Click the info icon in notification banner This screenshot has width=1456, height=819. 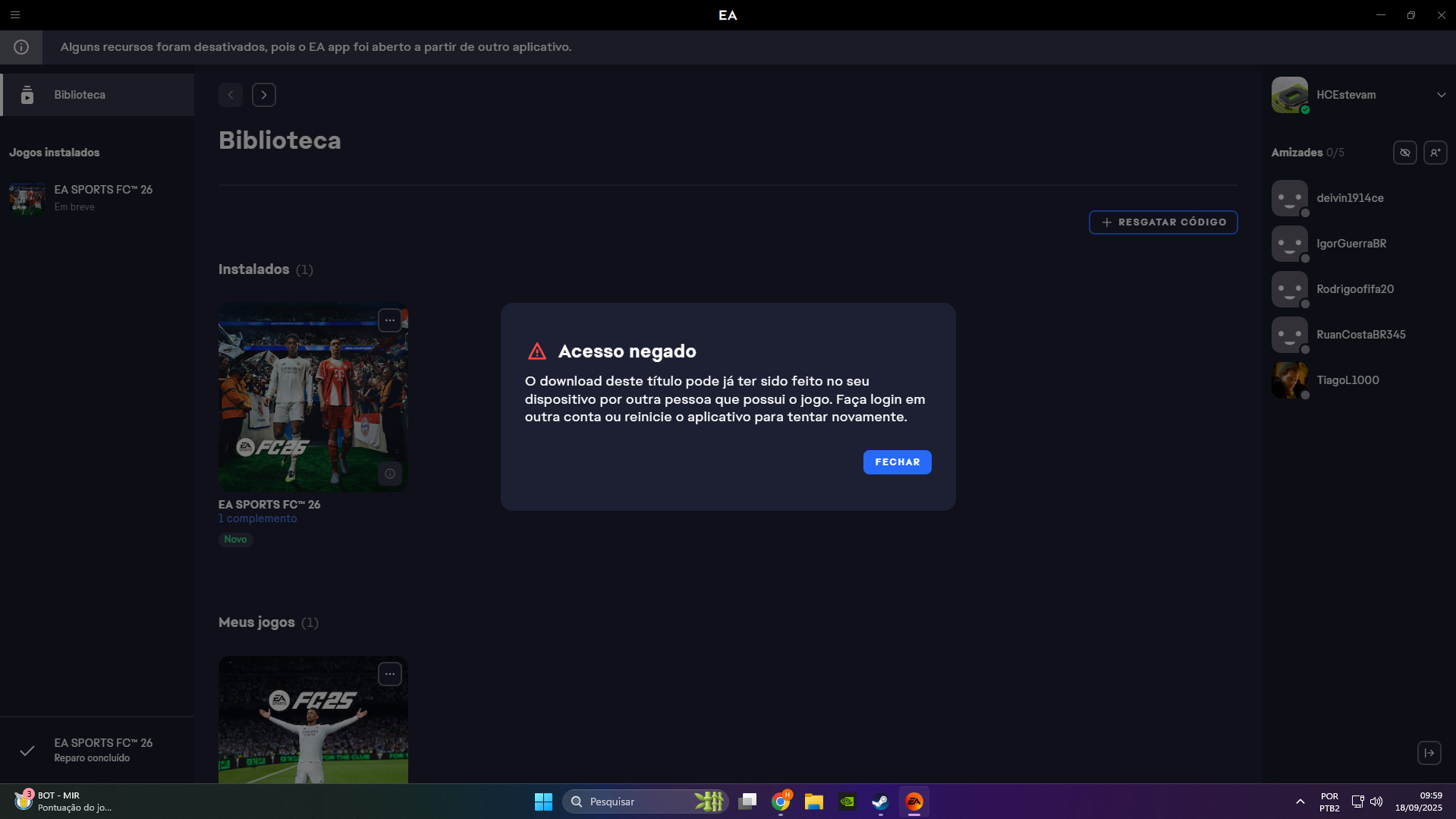[21, 47]
